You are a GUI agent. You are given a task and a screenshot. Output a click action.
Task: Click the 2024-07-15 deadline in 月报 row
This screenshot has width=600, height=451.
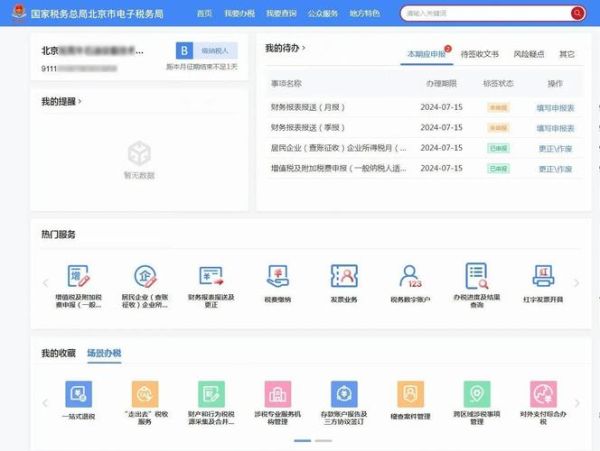coord(442,107)
